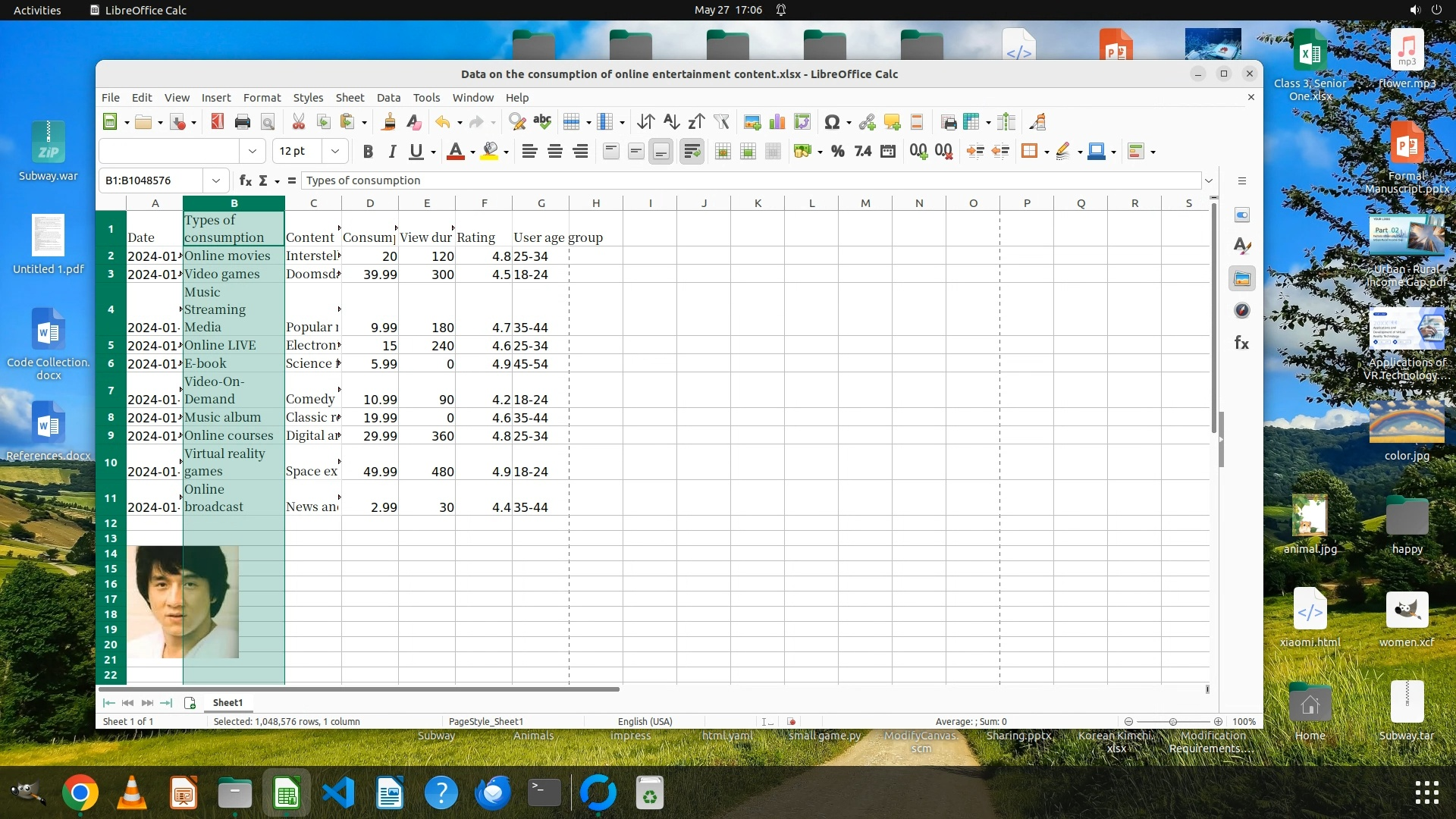Viewport: 1456px width, 819px height.
Task: Open the Data menu
Action: 388,98
